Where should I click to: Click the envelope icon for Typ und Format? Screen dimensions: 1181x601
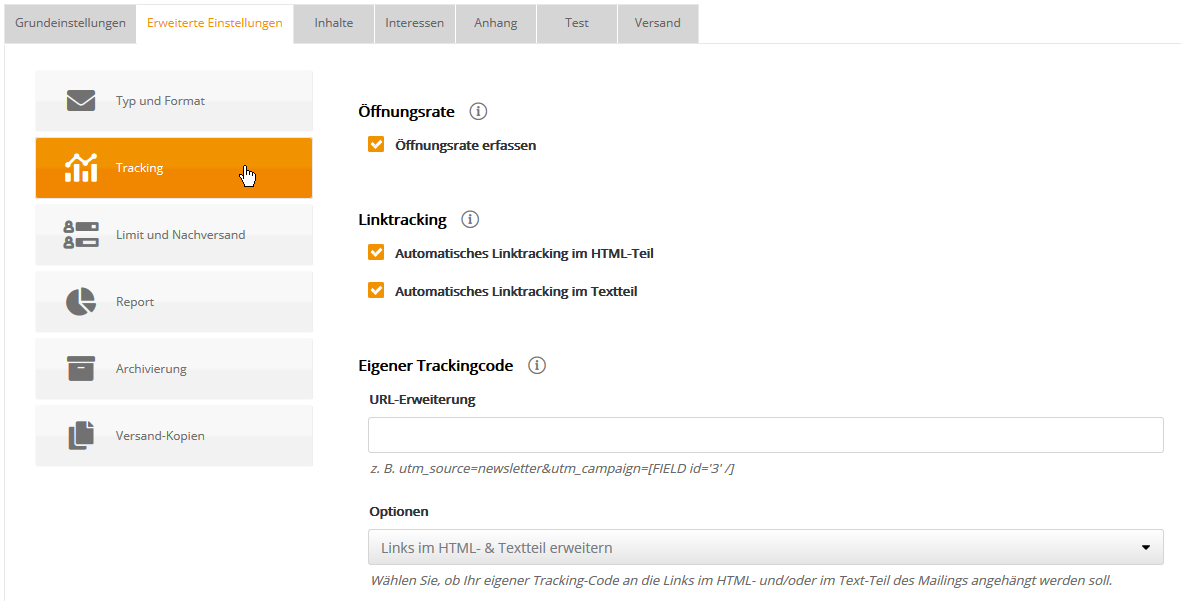point(81,100)
